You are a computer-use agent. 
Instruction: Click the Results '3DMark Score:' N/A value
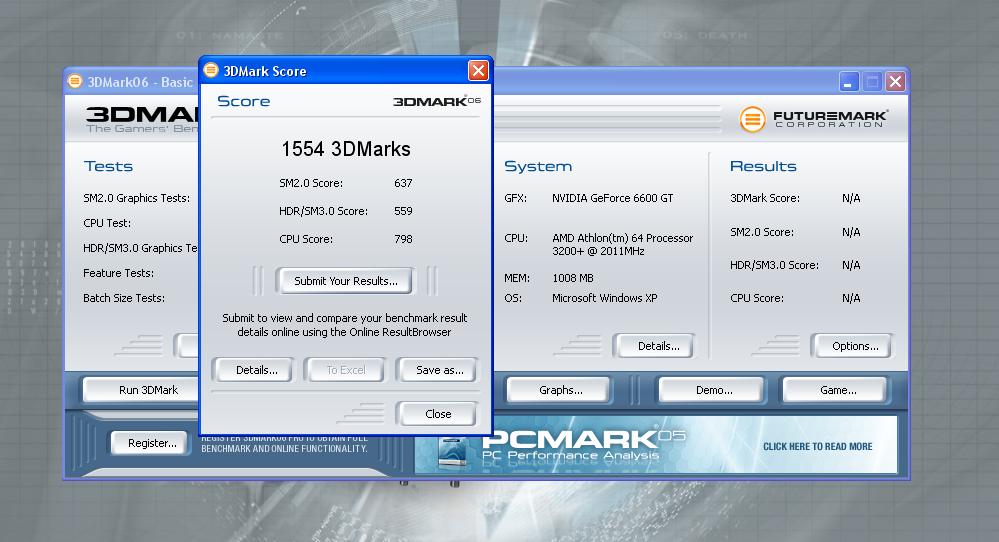851,198
